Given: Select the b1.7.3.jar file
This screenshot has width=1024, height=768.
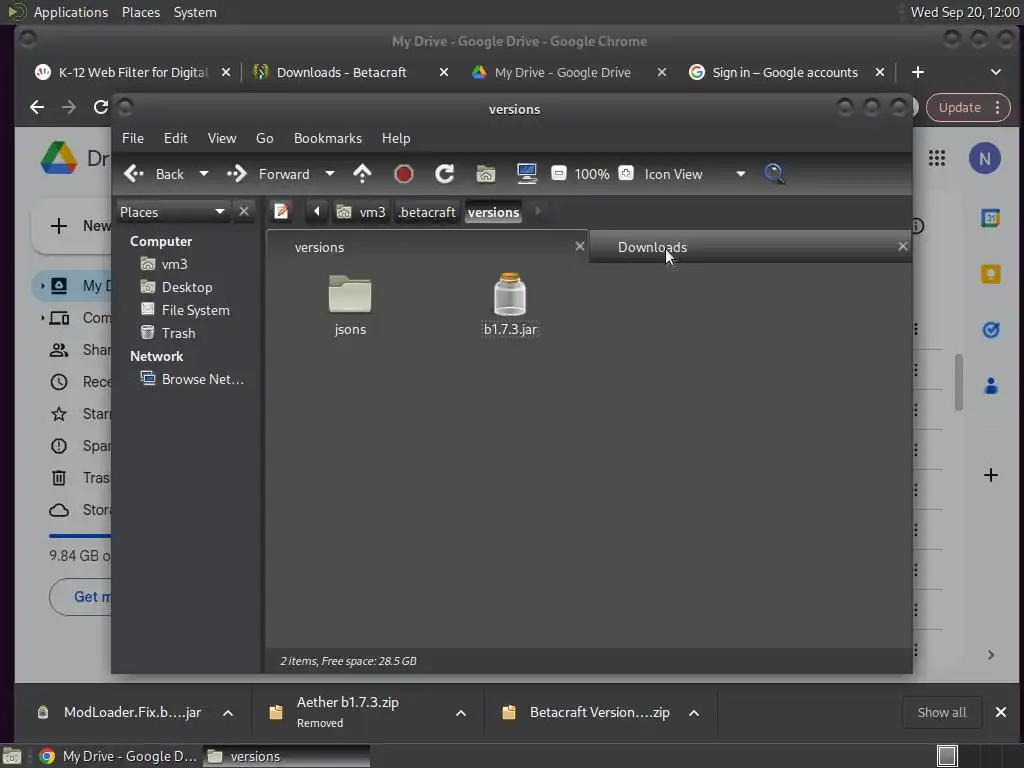Looking at the screenshot, I should click(x=510, y=305).
